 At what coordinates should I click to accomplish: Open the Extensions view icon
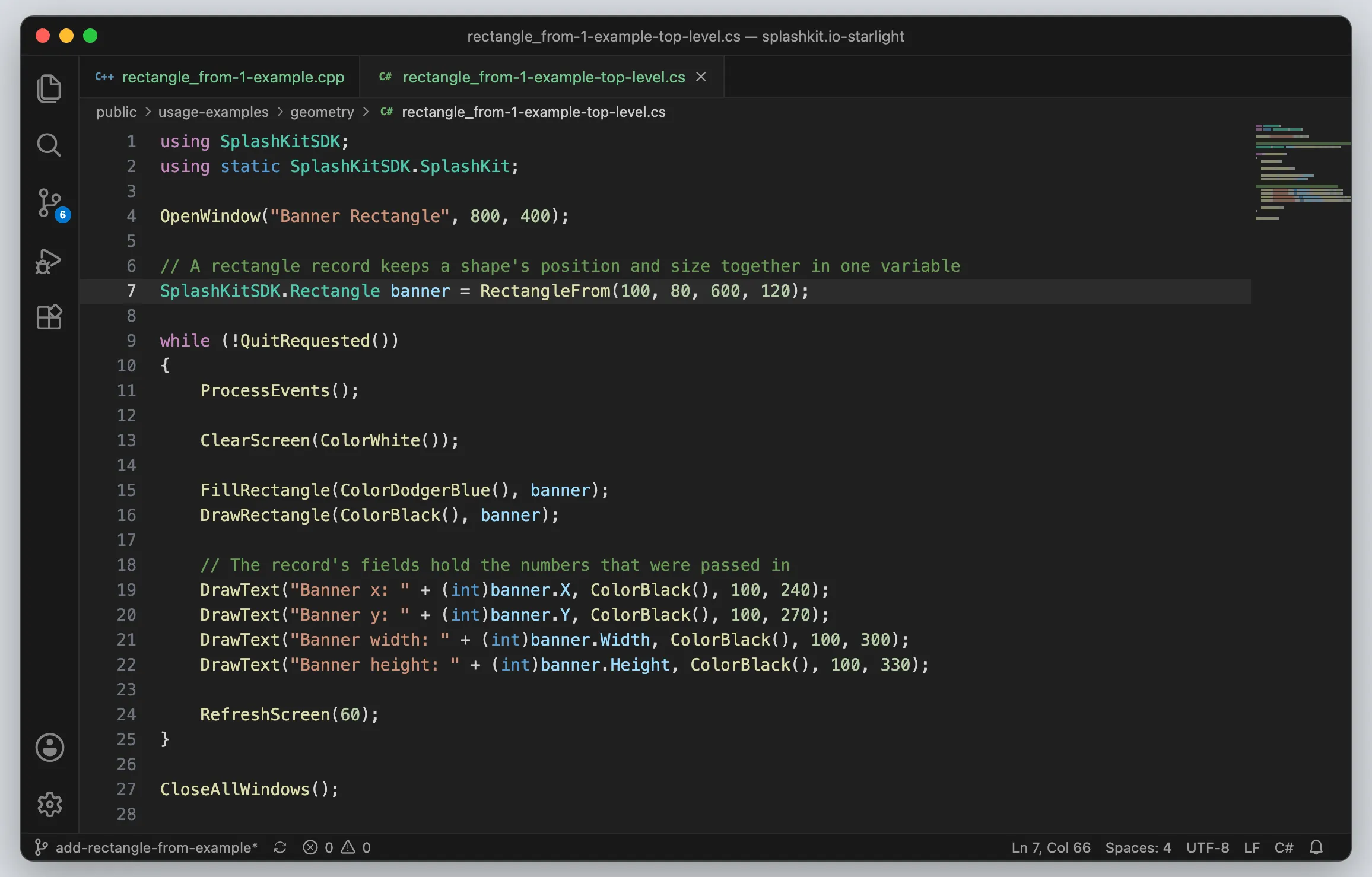tap(49, 317)
